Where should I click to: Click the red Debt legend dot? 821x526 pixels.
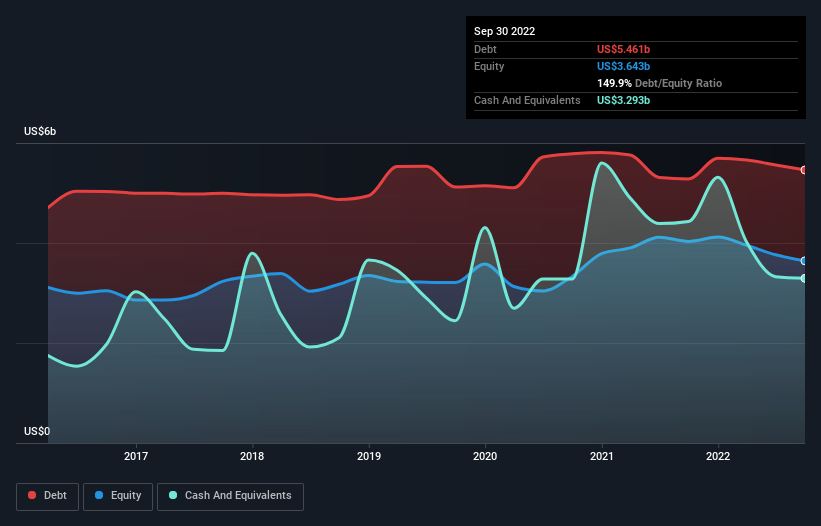[x=32, y=495]
